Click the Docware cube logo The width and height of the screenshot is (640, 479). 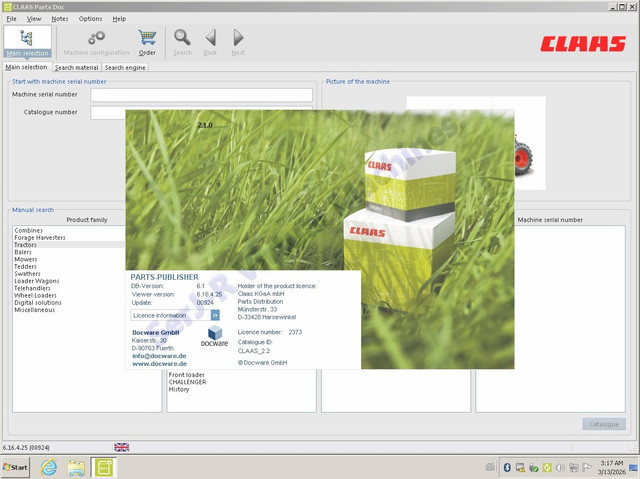215,333
